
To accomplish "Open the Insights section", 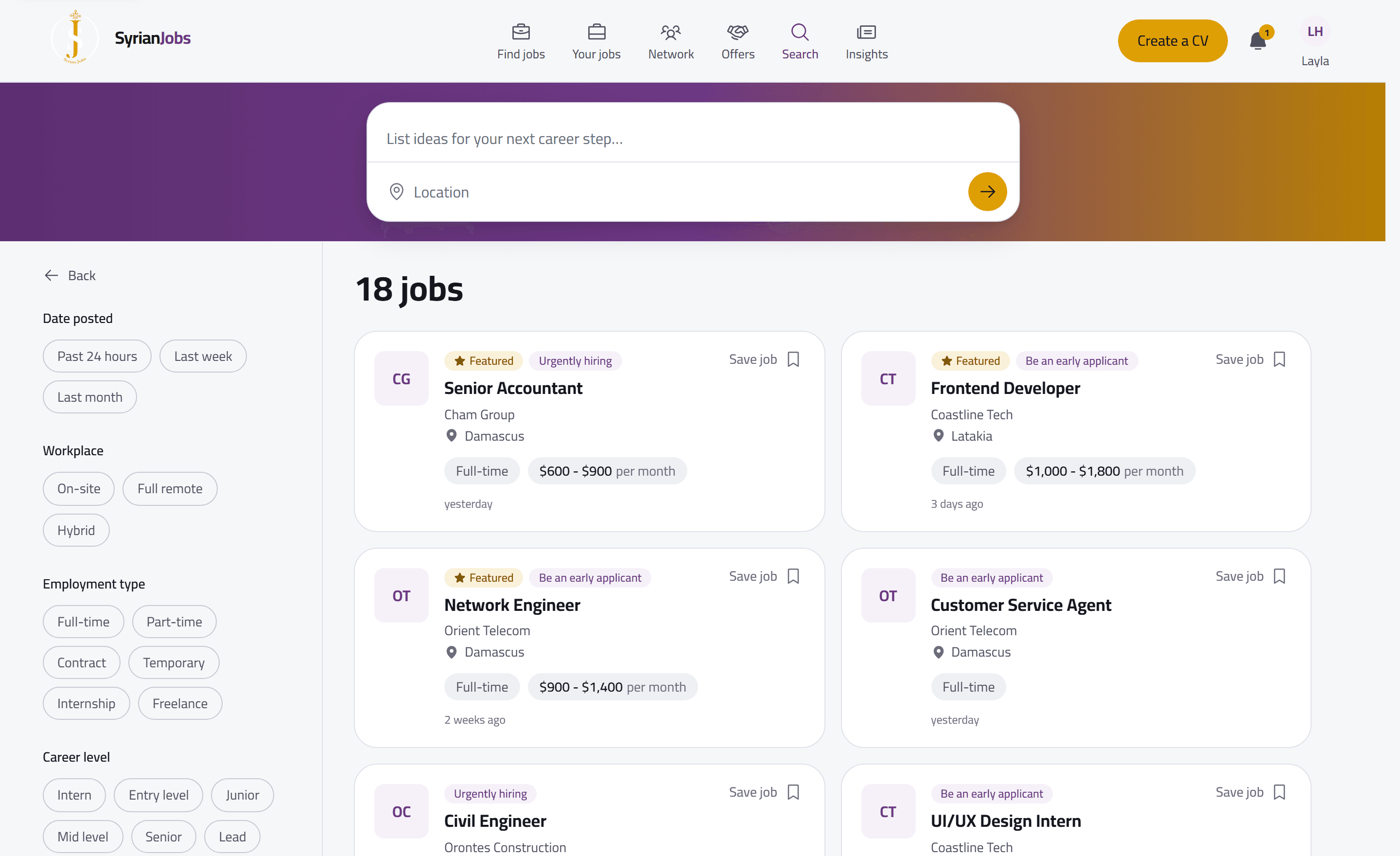I will (x=866, y=41).
